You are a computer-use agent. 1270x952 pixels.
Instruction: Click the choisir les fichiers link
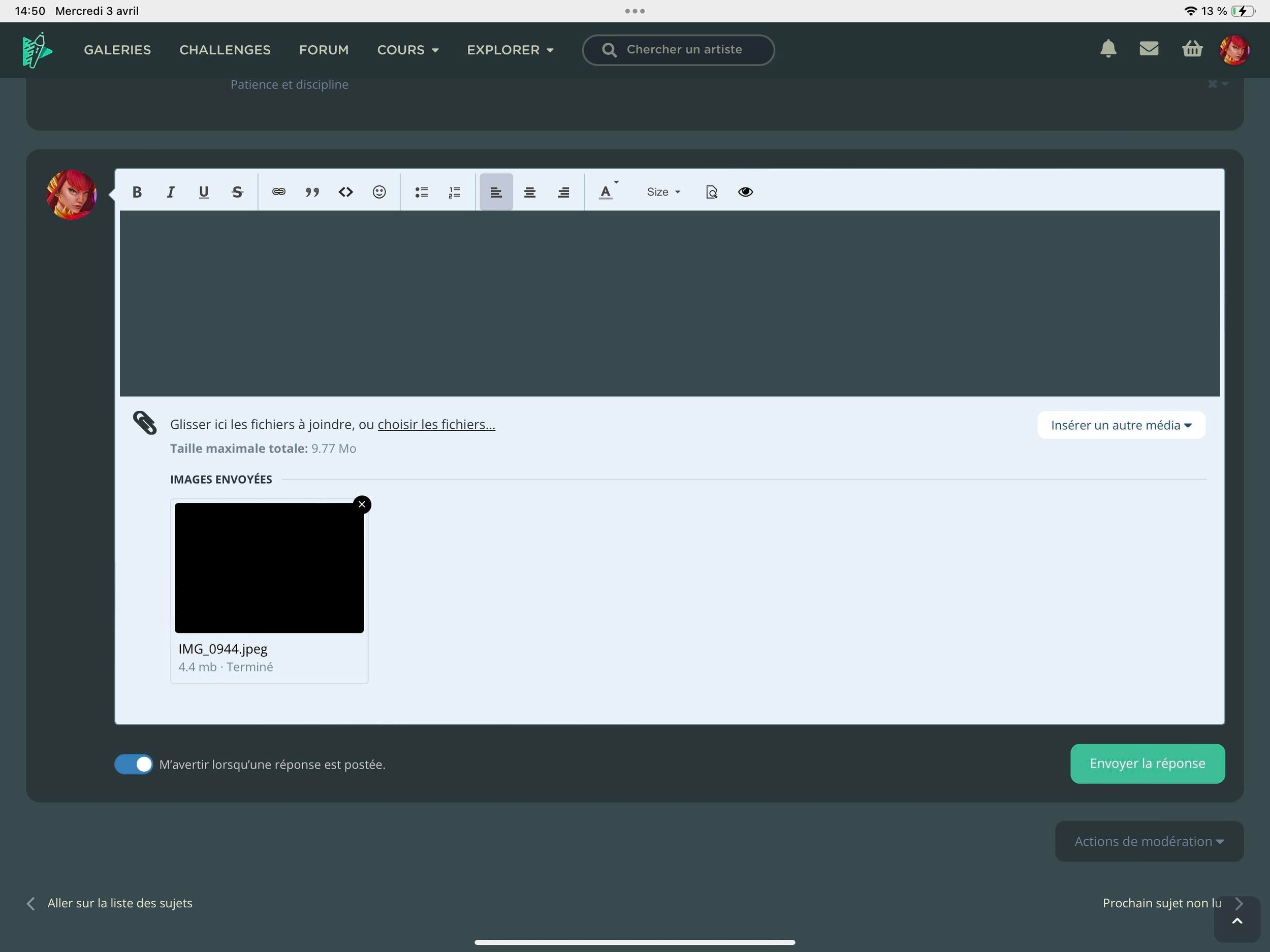click(436, 424)
